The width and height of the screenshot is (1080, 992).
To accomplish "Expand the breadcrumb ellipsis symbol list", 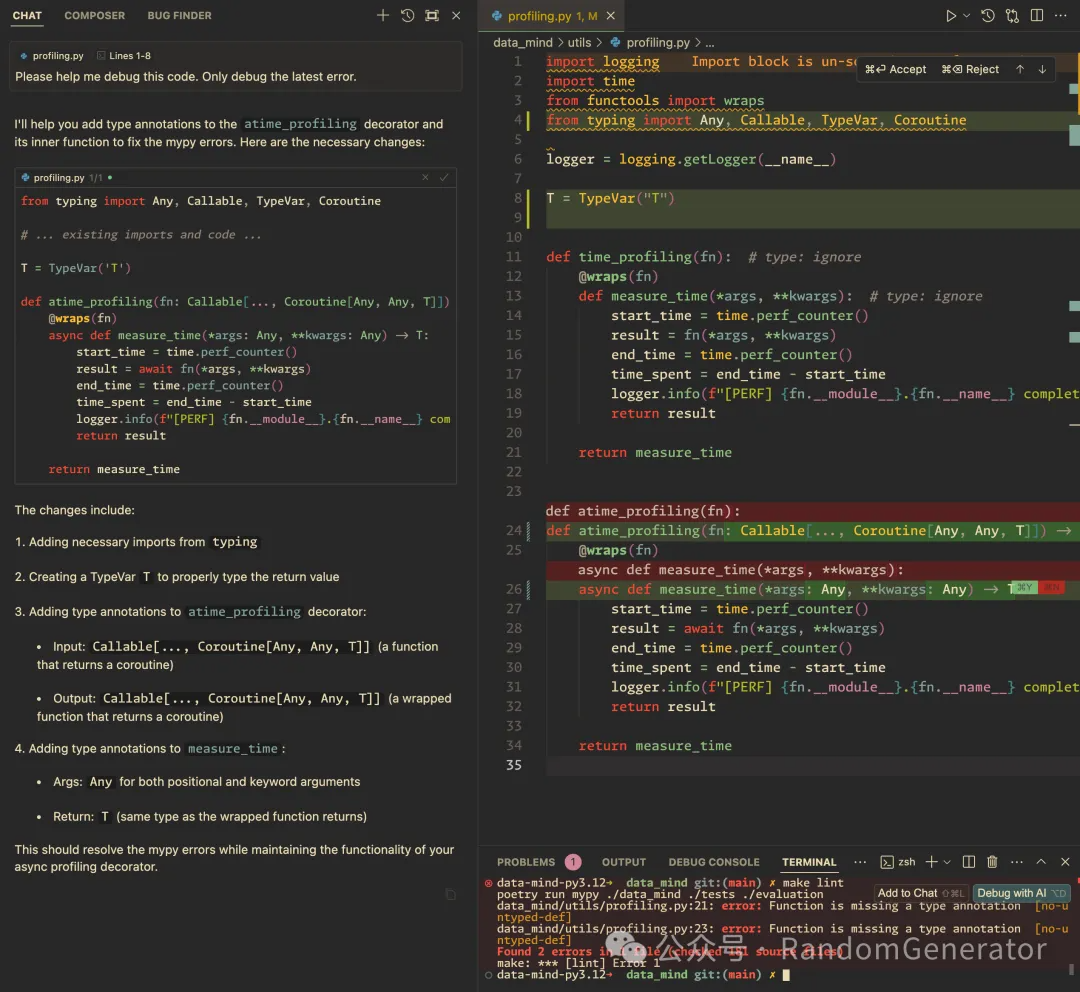I will (x=709, y=43).
